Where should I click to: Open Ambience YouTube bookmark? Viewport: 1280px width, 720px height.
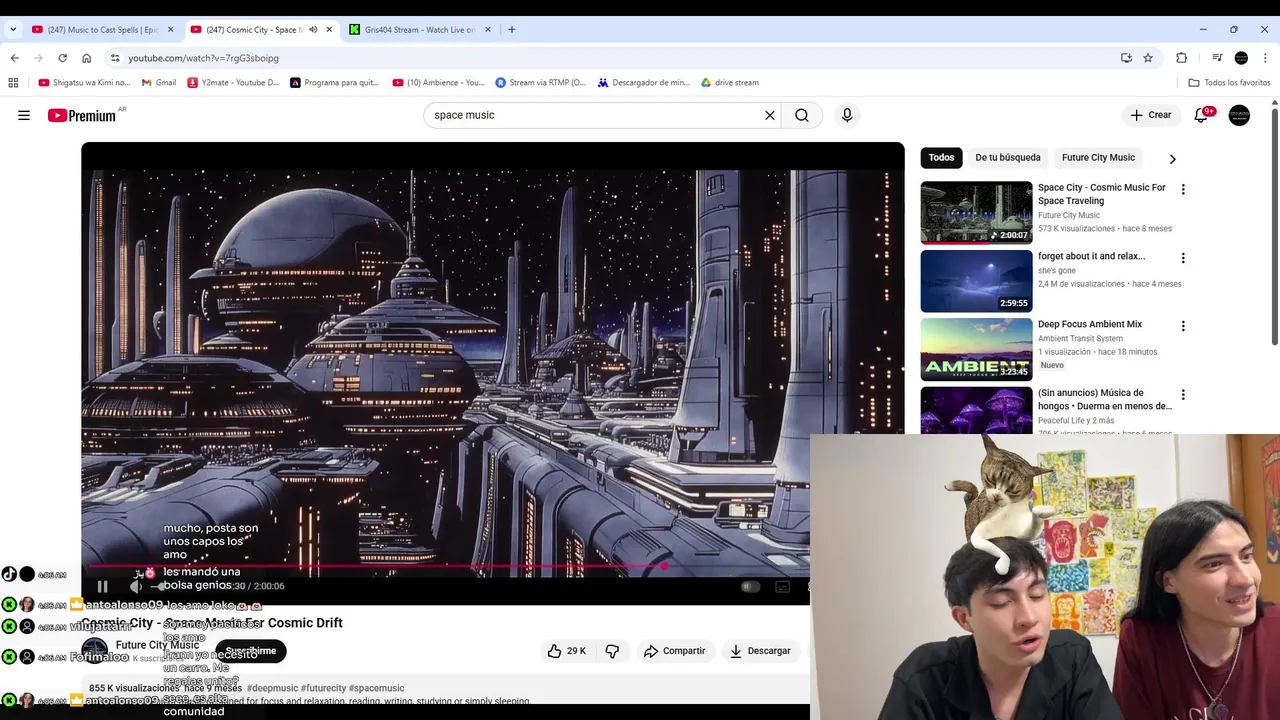click(x=438, y=83)
